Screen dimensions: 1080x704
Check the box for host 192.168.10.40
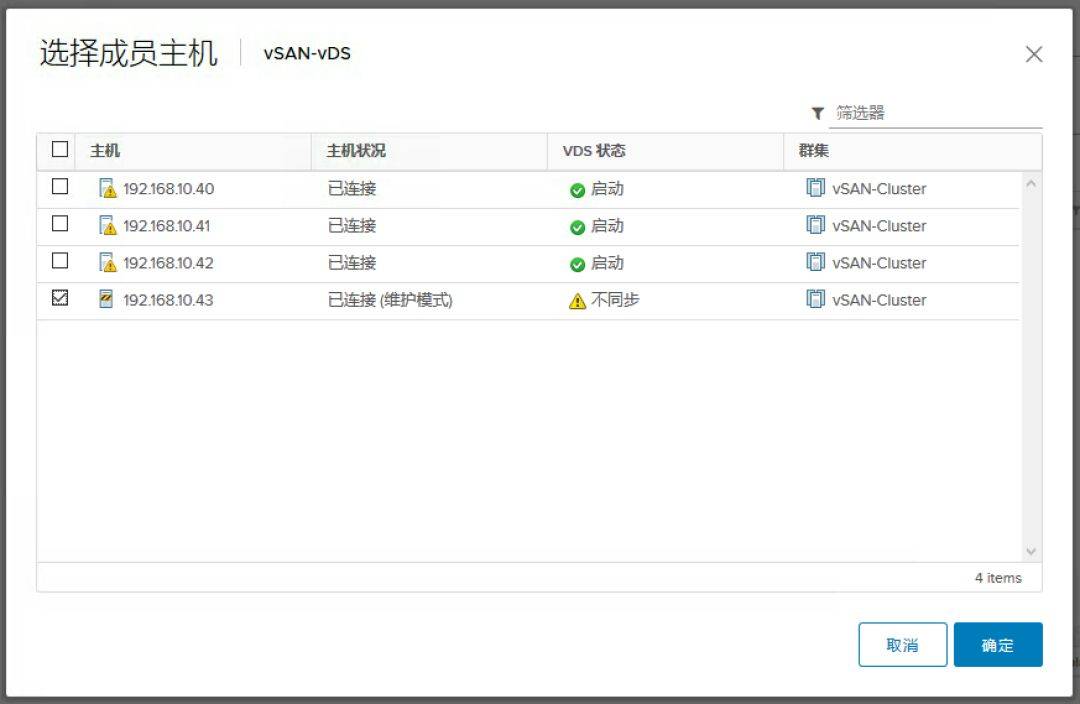pos(60,187)
